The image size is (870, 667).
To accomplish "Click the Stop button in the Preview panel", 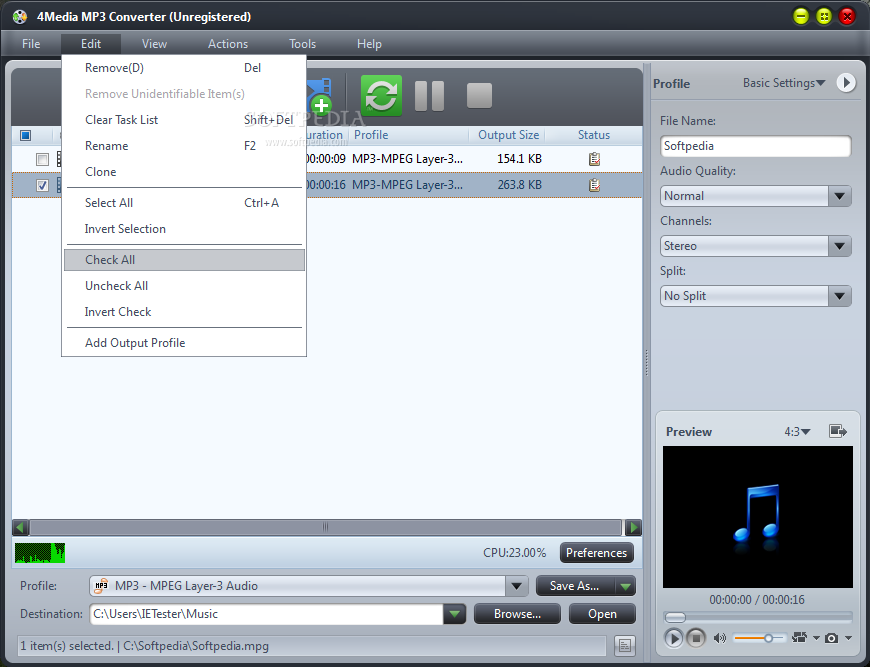I will pyautogui.click(x=696, y=638).
